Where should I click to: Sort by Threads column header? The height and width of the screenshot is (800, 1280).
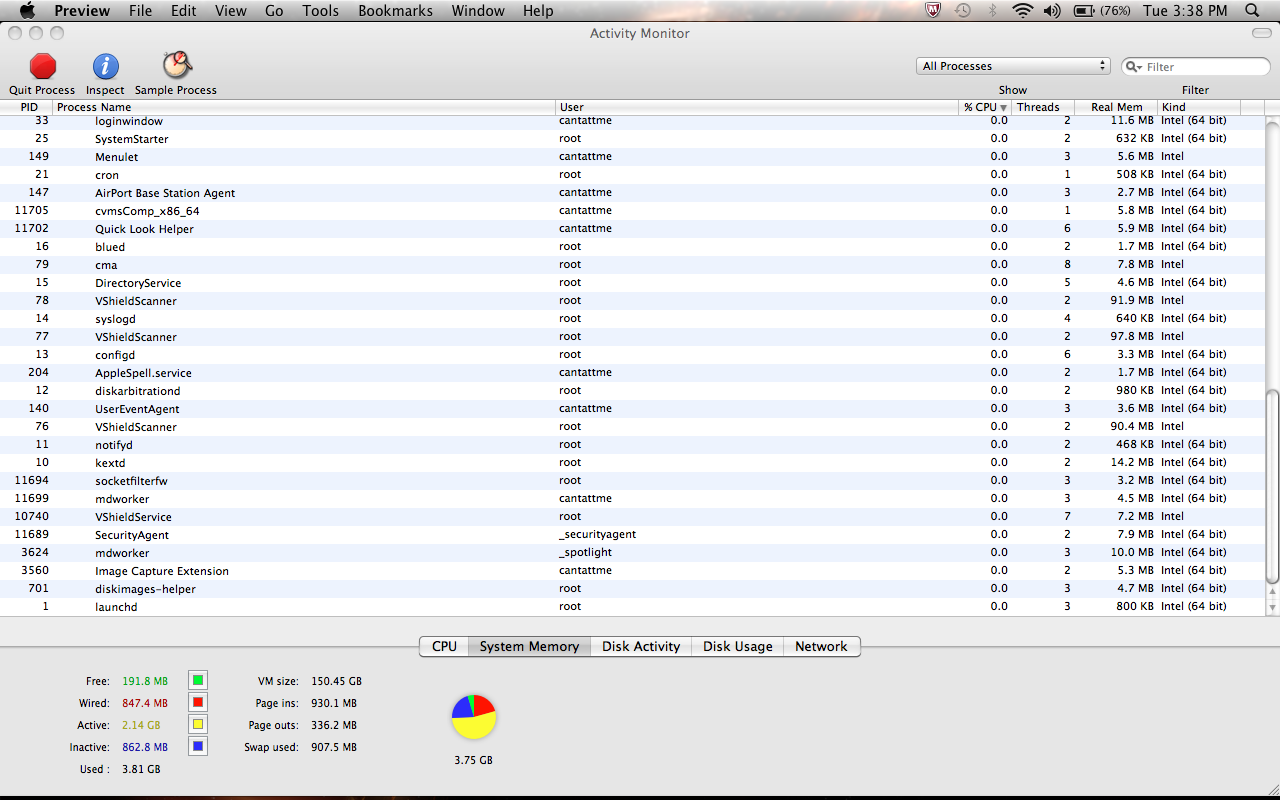[x=1042, y=107]
